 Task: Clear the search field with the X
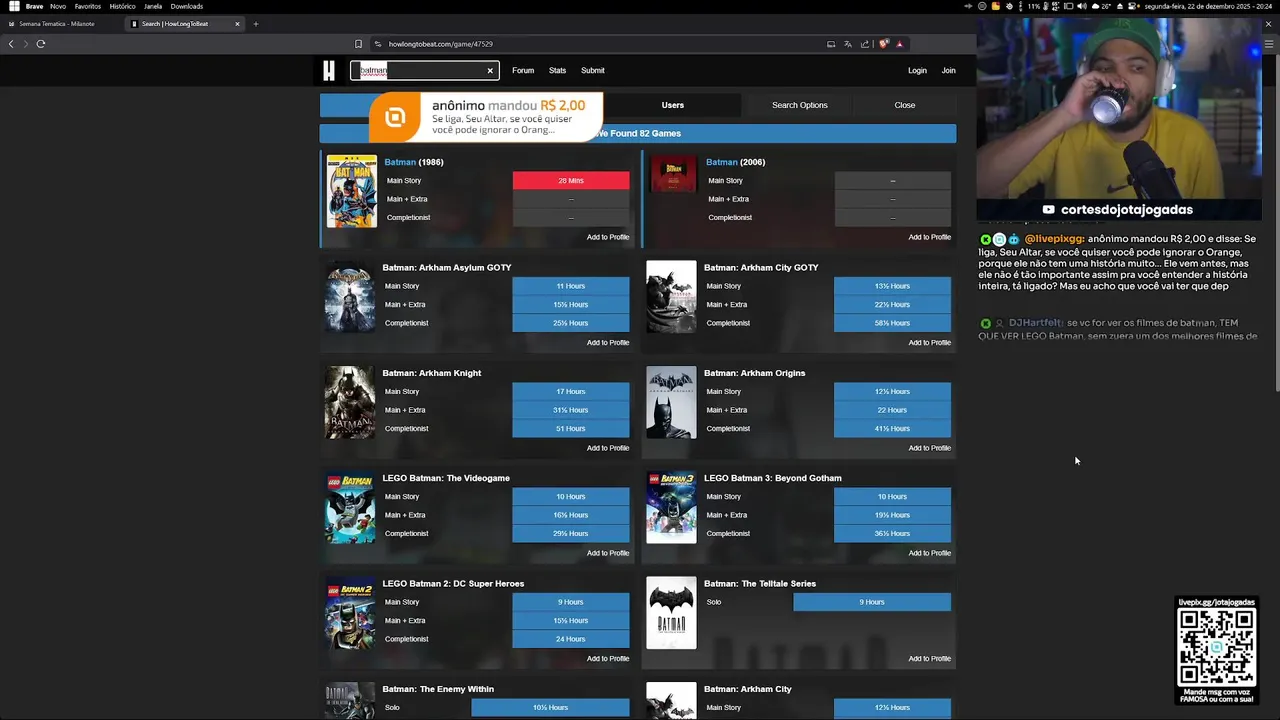tap(490, 70)
